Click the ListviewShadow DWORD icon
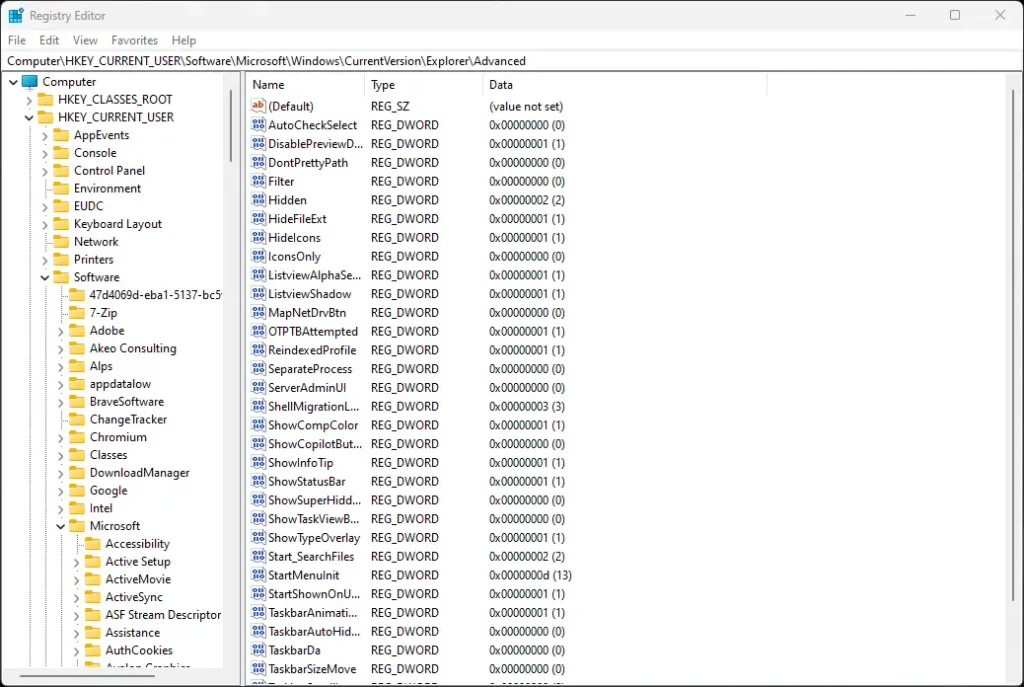Screen dimensions: 1024x687 tap(259, 294)
